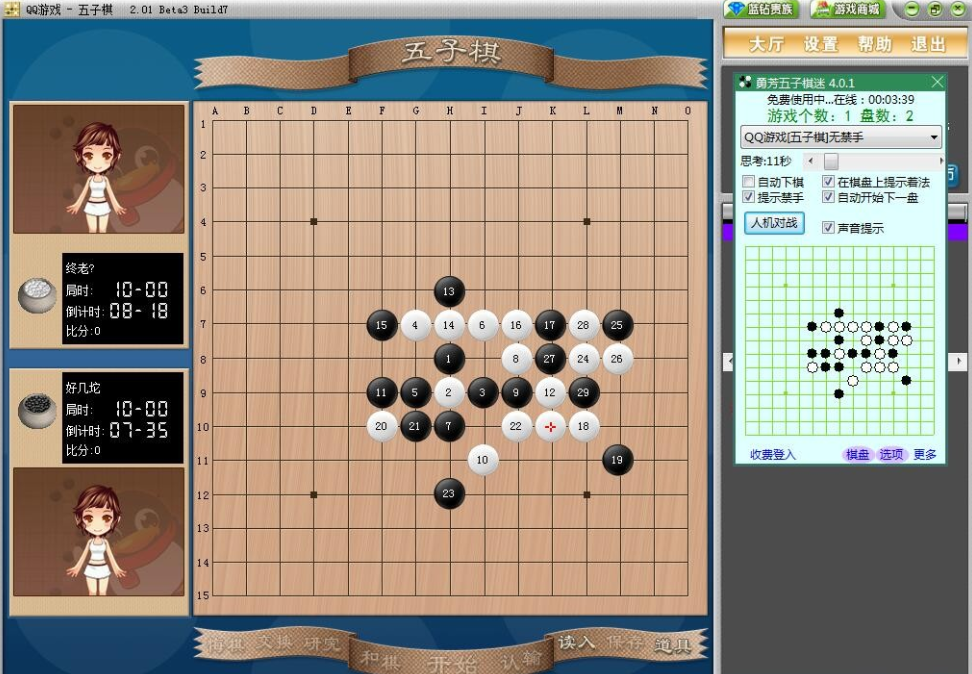Click the 读入 button on bottom ribbon
The width and height of the screenshot is (972, 674).
(577, 642)
